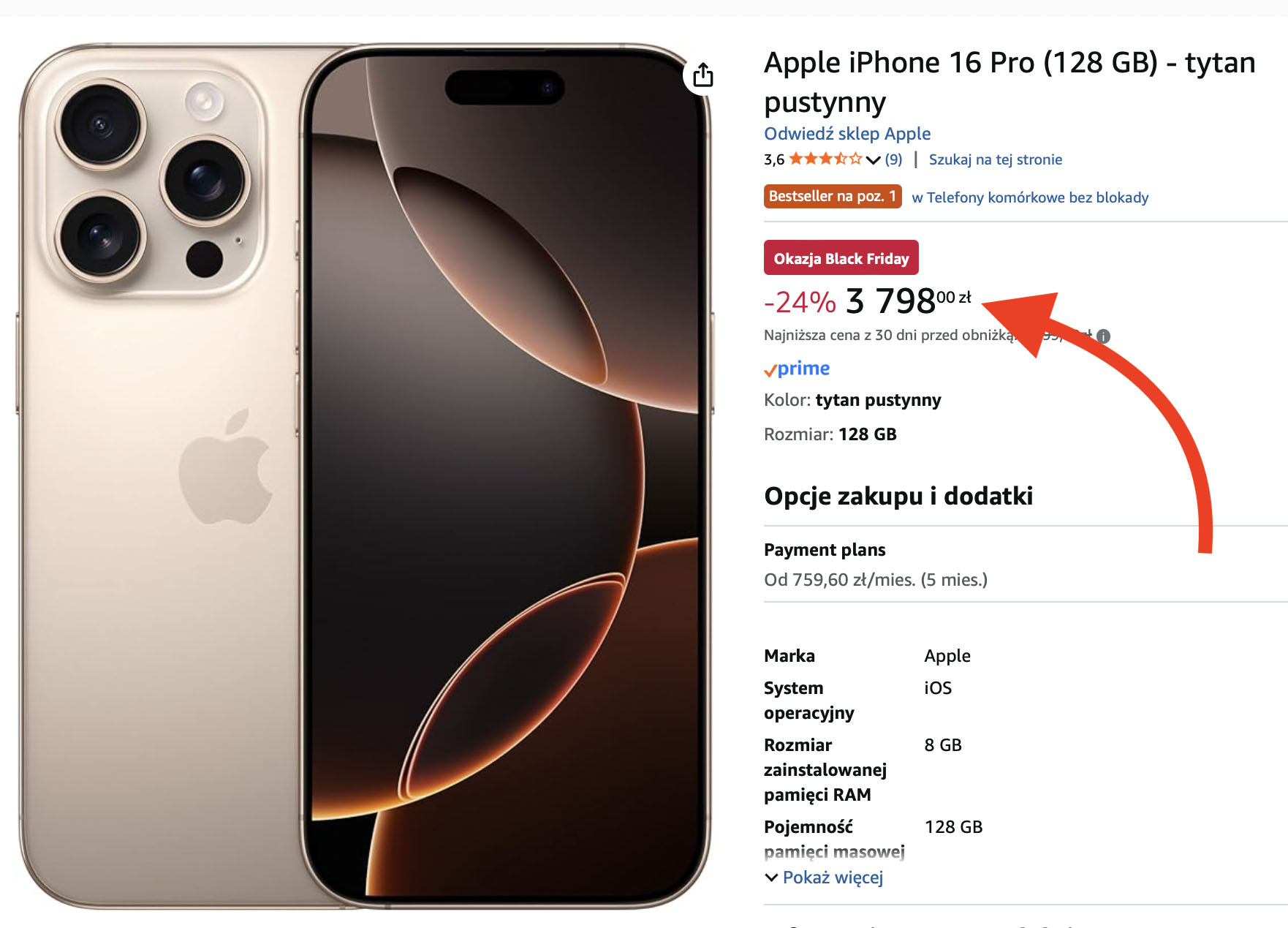The height and width of the screenshot is (928, 1288).
Task: Click the 3 798 zł price
Action: [909, 301]
